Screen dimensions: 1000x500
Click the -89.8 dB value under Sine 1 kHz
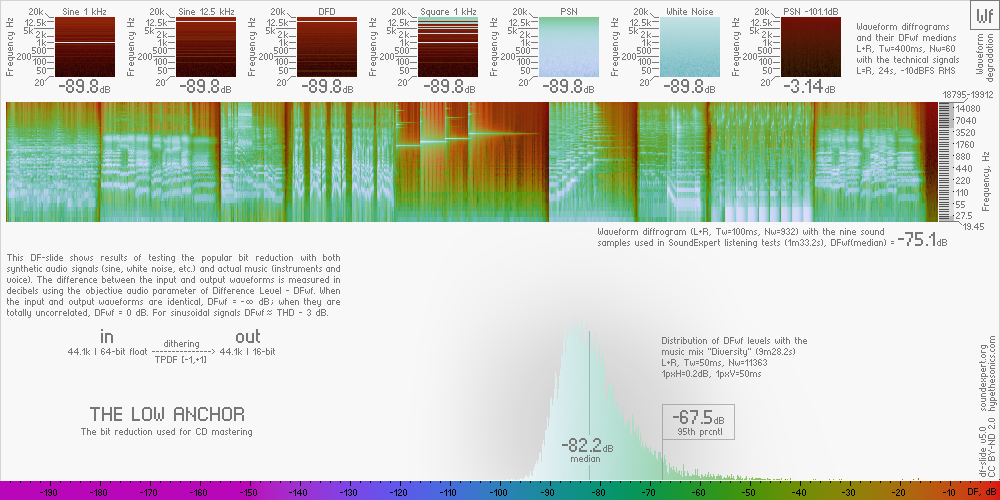[85, 87]
